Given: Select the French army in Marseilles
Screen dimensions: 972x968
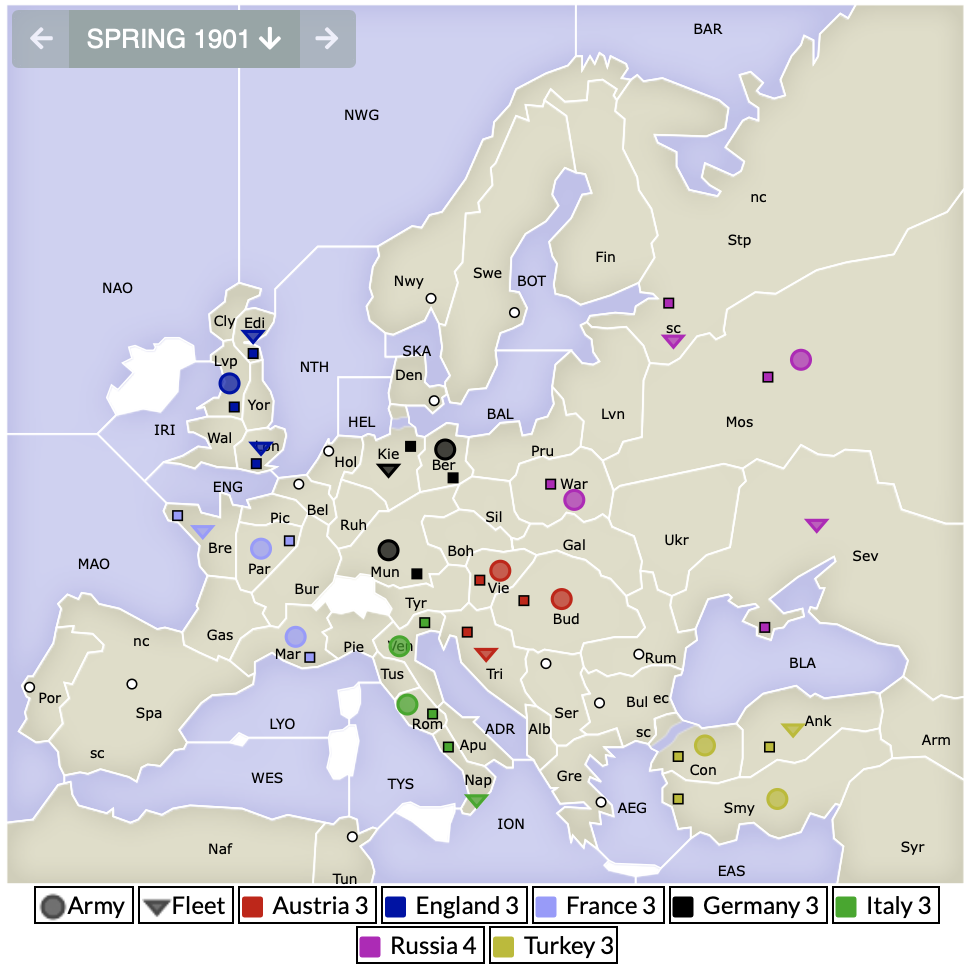Looking at the screenshot, I should click(x=296, y=636).
